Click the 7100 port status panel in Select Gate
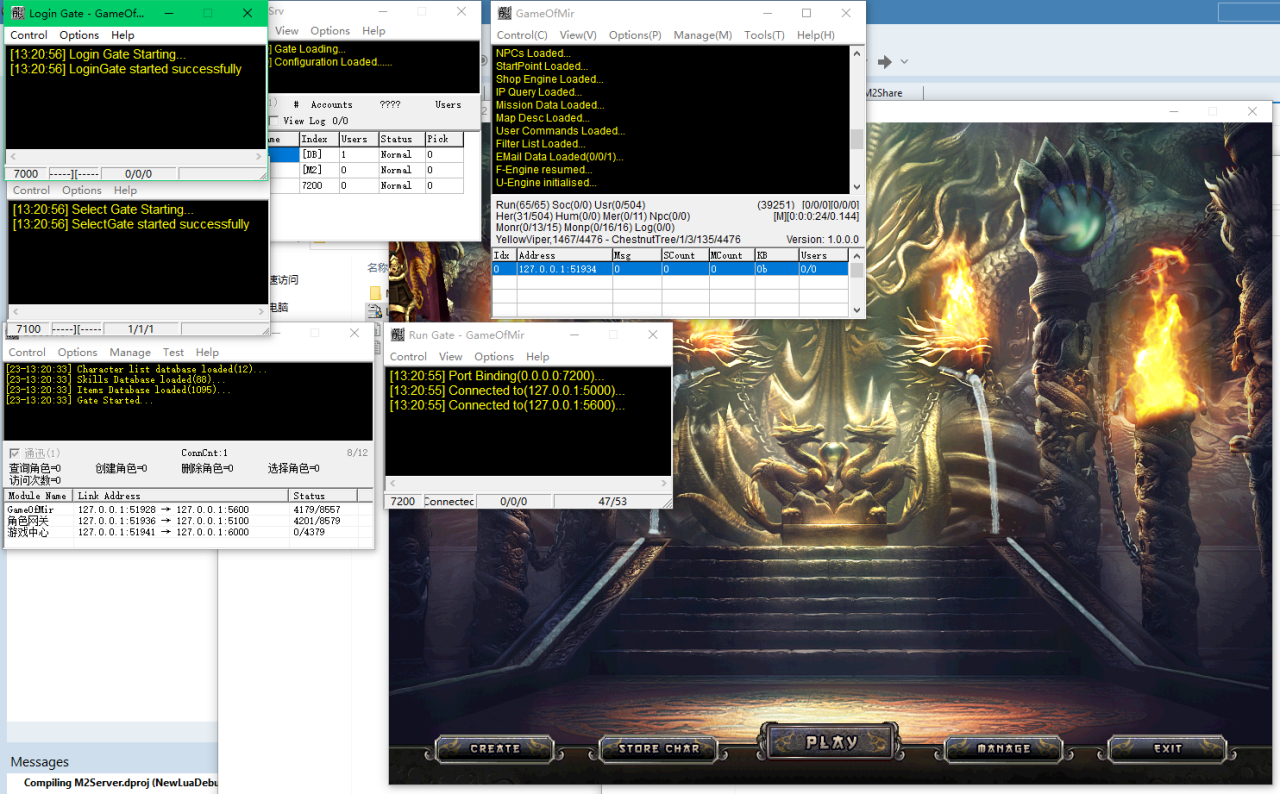 (x=29, y=329)
